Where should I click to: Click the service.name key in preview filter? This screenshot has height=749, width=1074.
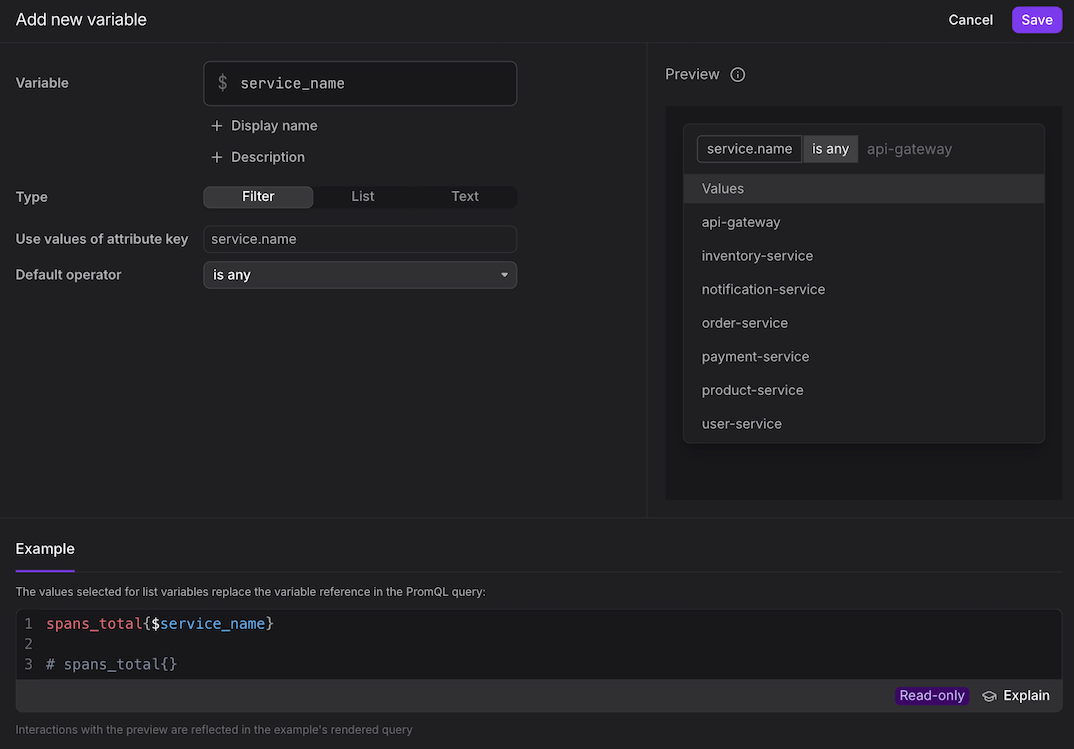coord(749,149)
